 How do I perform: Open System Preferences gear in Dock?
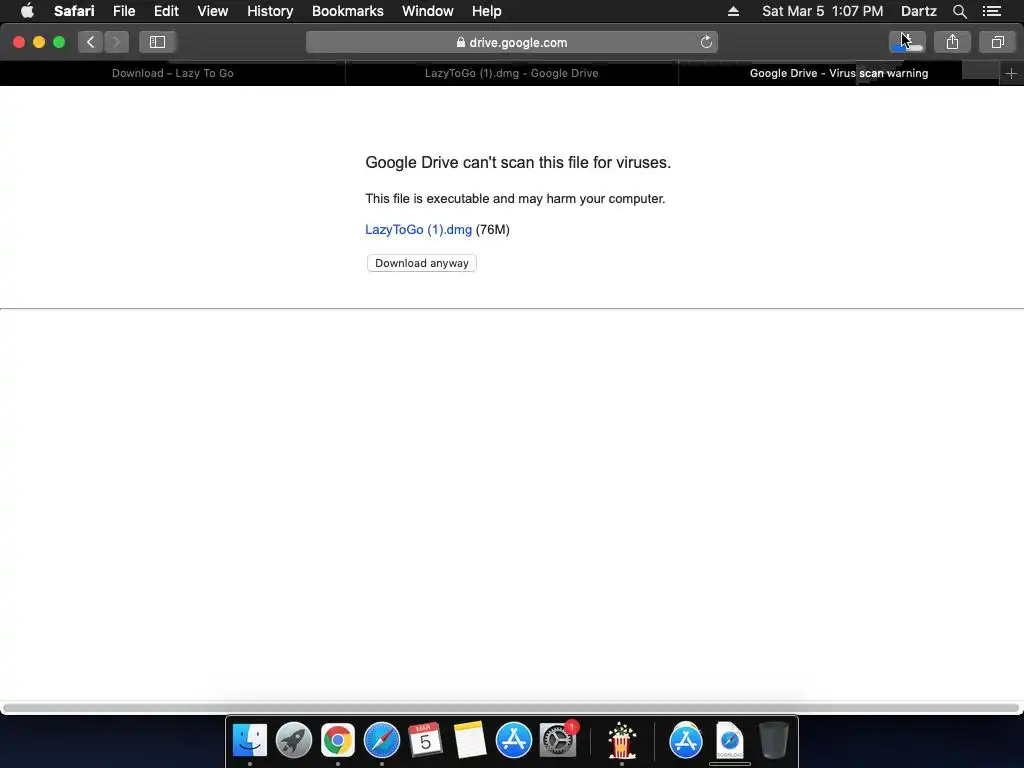tap(558, 741)
